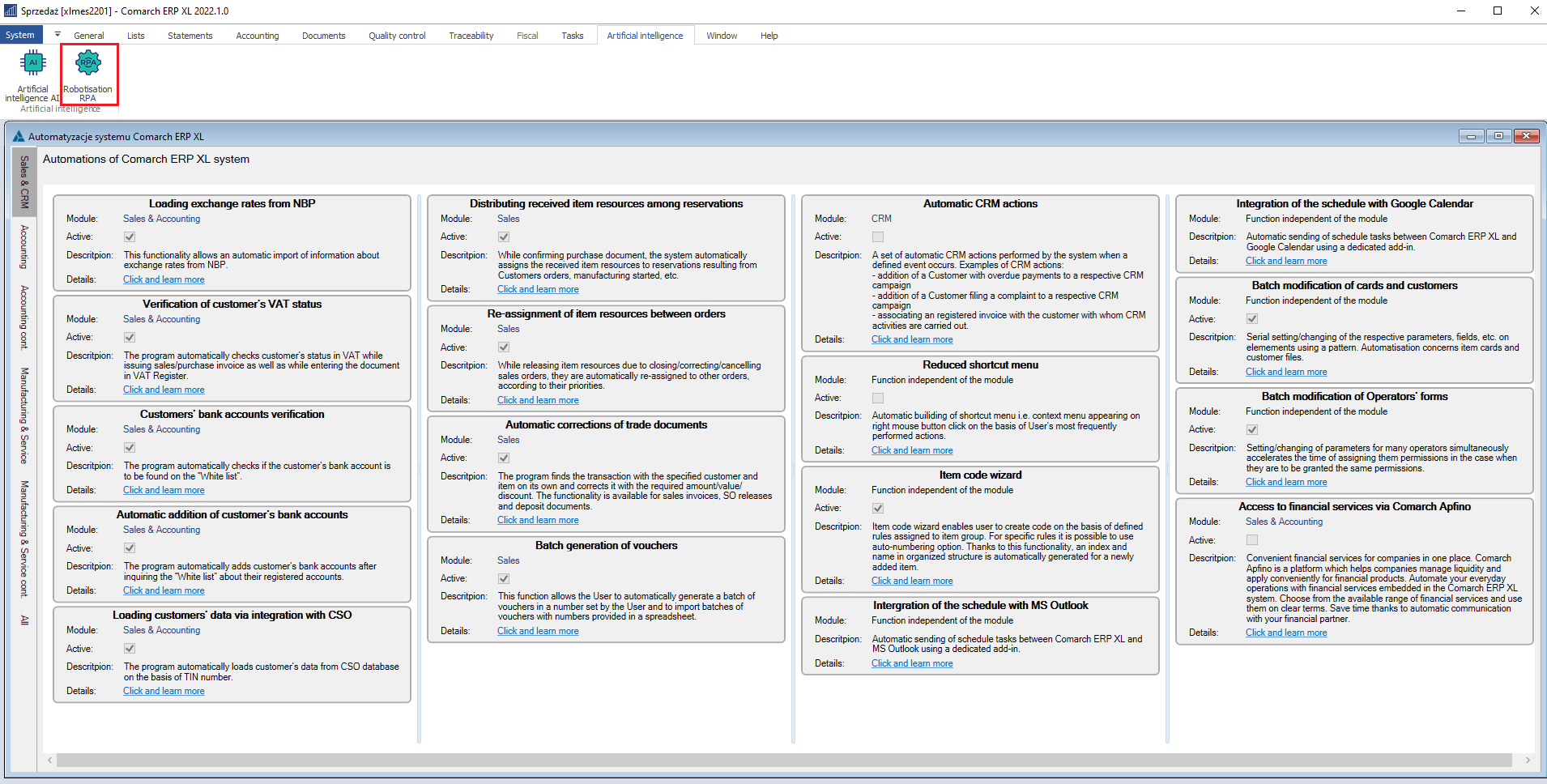The image size is (1547, 784).
Task: Open learn more link for Comarch Apfino
Action: point(1286,633)
